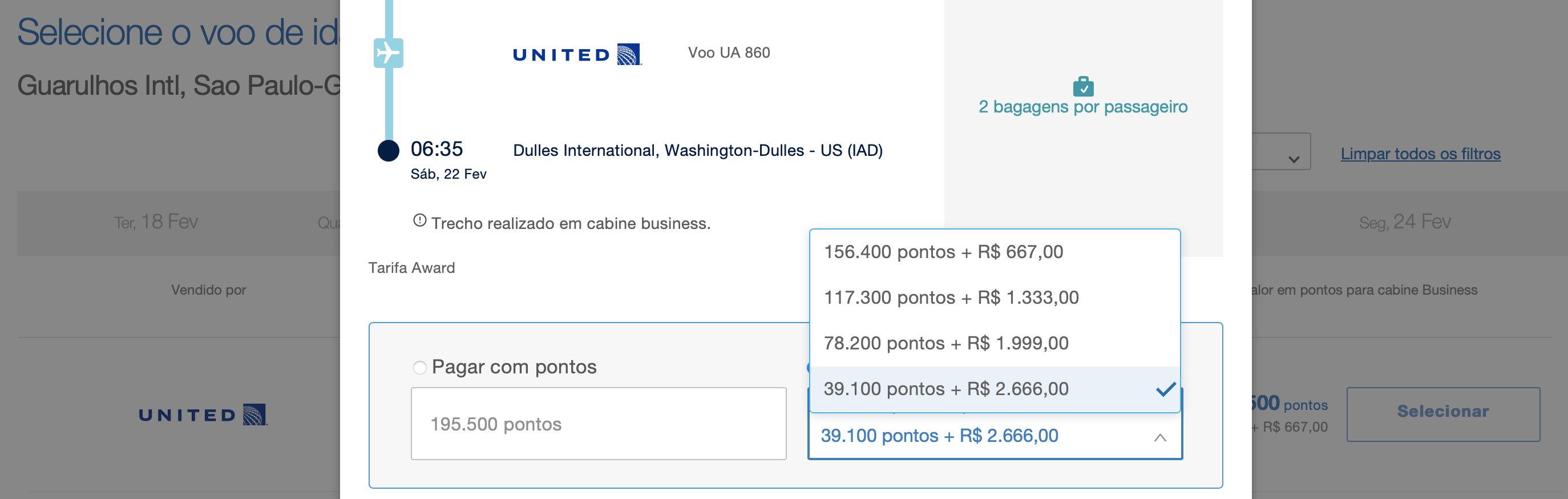This screenshot has height=499, width=1568.
Task: Choose 156.400 pontos + R$ 667,00 option
Action: (x=995, y=252)
